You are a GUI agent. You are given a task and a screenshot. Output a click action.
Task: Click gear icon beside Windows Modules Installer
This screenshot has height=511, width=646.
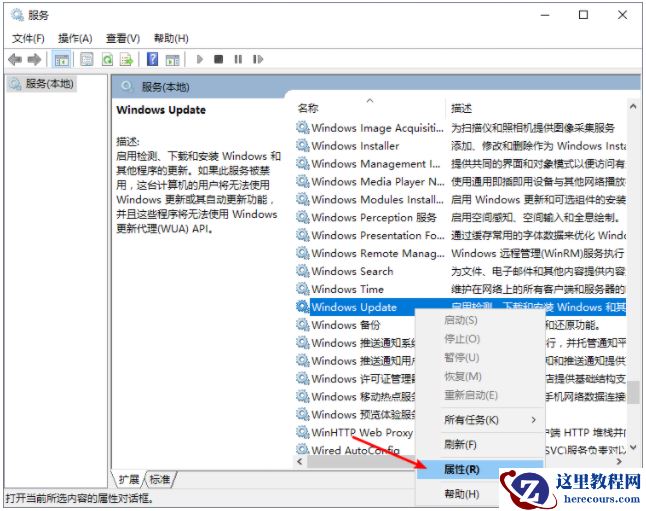point(303,199)
